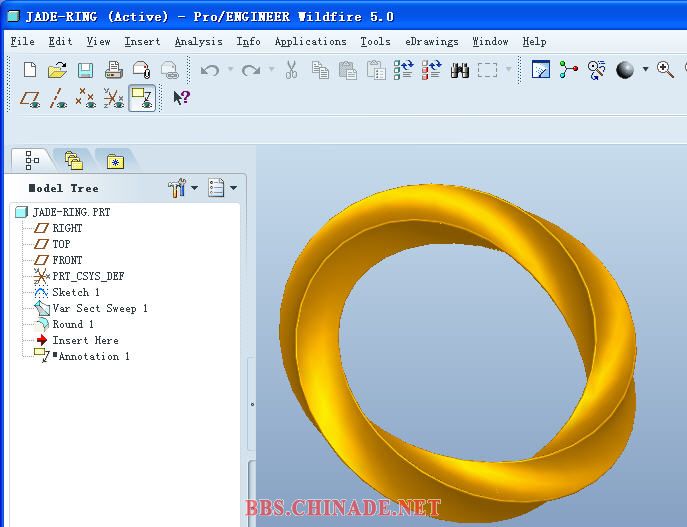Toggle annotation element display
Viewport: 687px width, 527px height.
[142, 98]
